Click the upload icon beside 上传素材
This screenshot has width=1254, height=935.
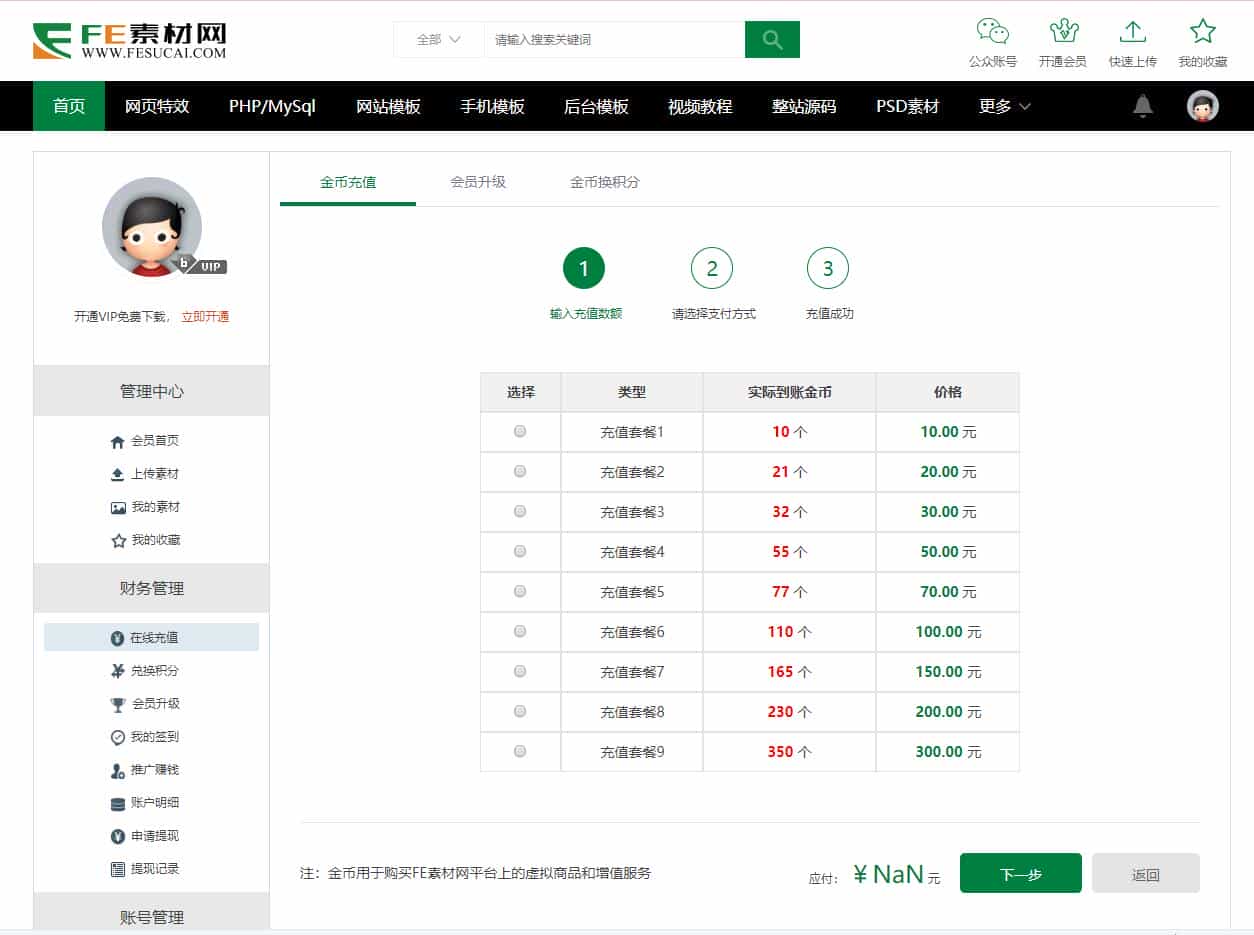pyautogui.click(x=118, y=474)
